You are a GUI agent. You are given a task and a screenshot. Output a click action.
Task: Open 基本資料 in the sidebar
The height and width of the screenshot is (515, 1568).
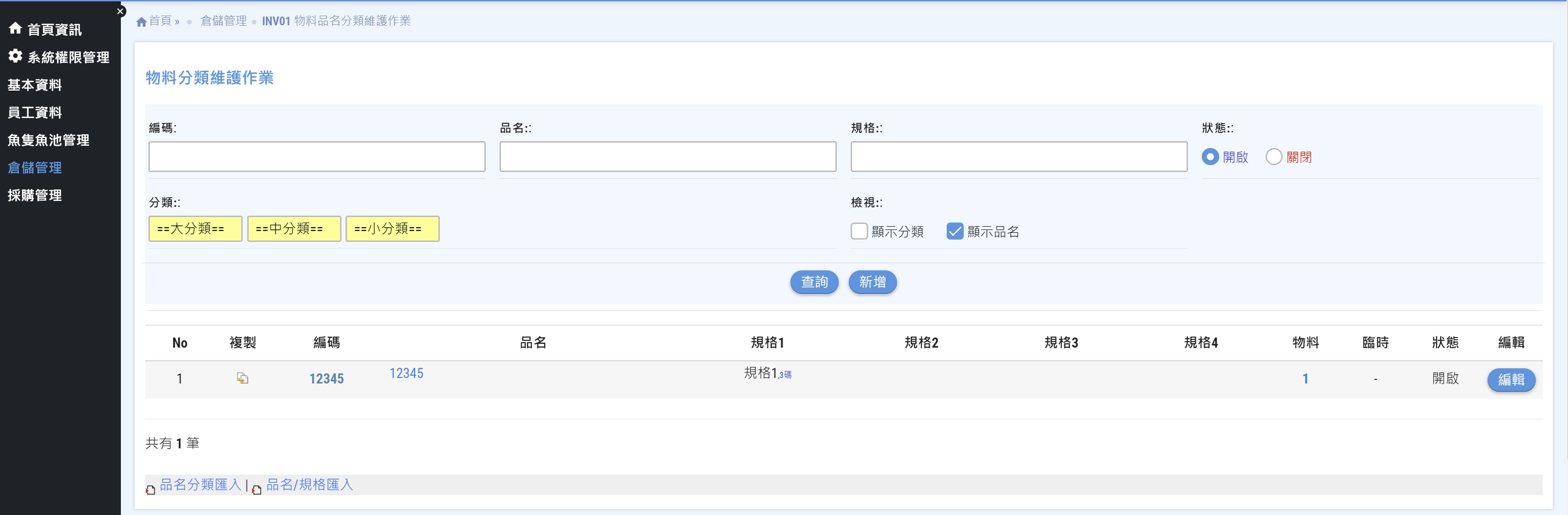[x=34, y=85]
